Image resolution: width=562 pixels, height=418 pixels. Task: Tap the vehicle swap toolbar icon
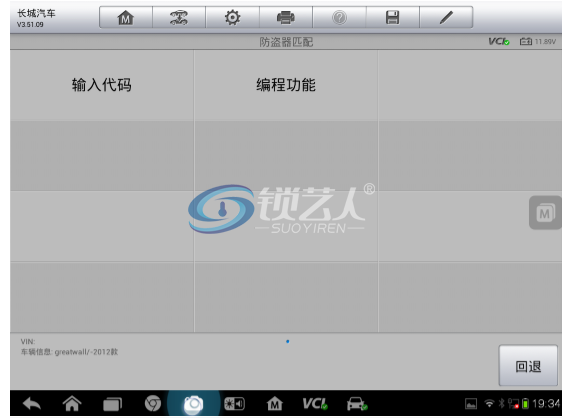tap(179, 17)
